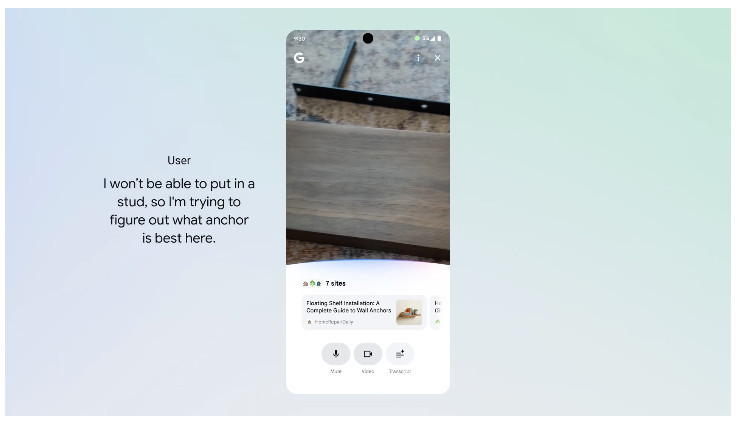Toggle the Video camera button
Image resolution: width=741 pixels, height=422 pixels.
368,354
